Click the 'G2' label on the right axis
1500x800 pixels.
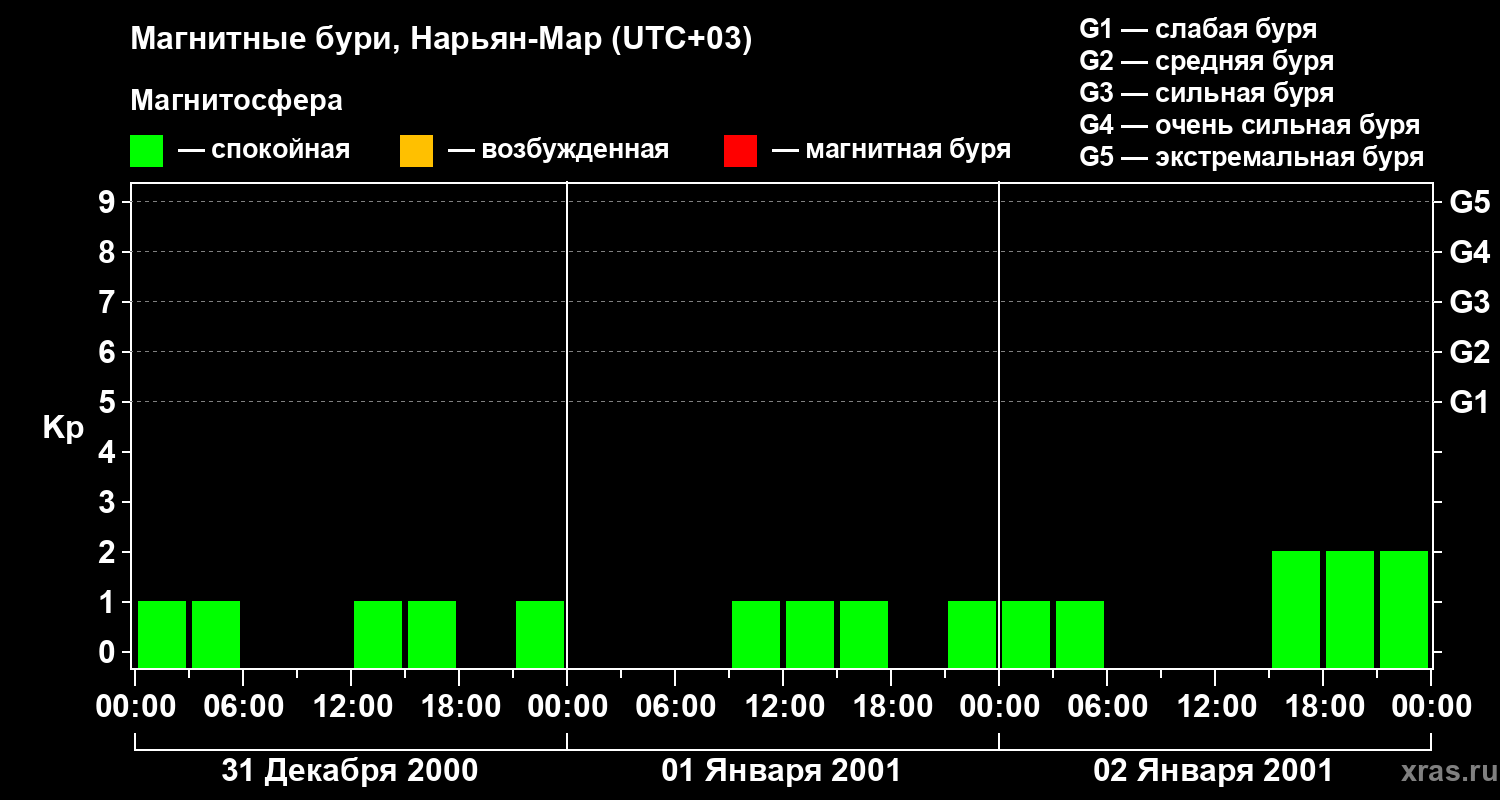point(1469,353)
